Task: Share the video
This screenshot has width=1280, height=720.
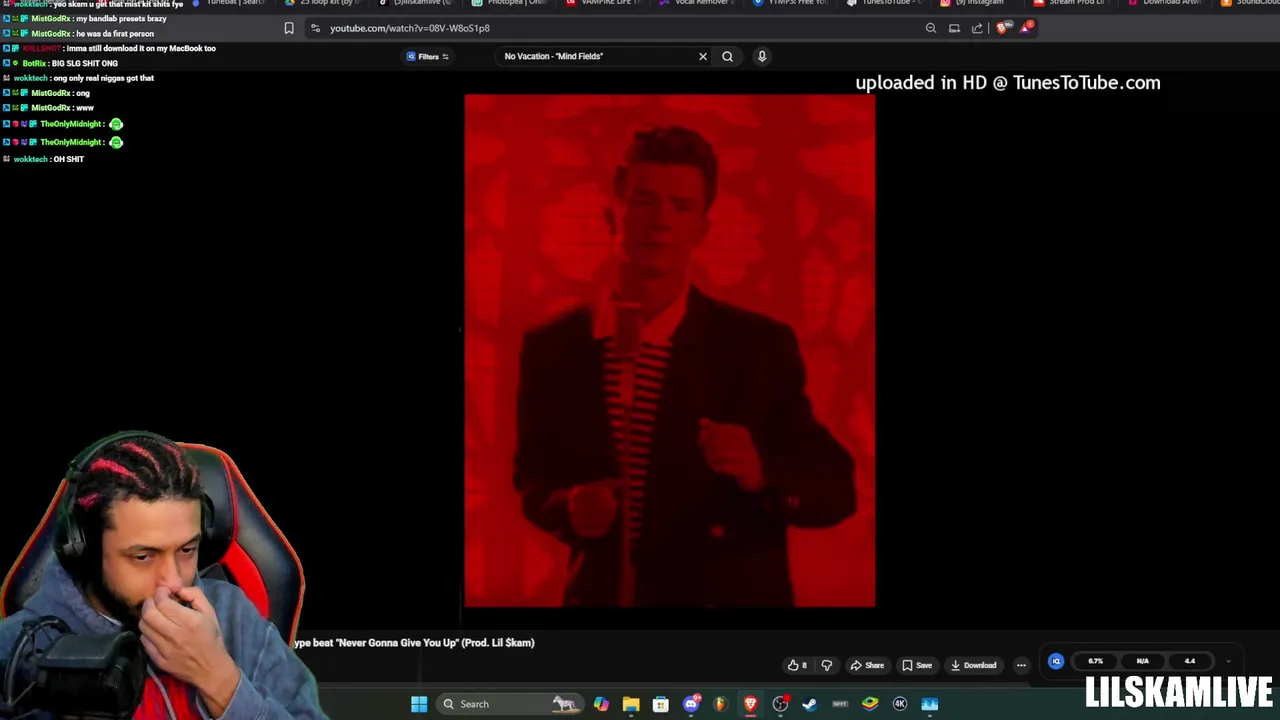Action: coord(867,665)
